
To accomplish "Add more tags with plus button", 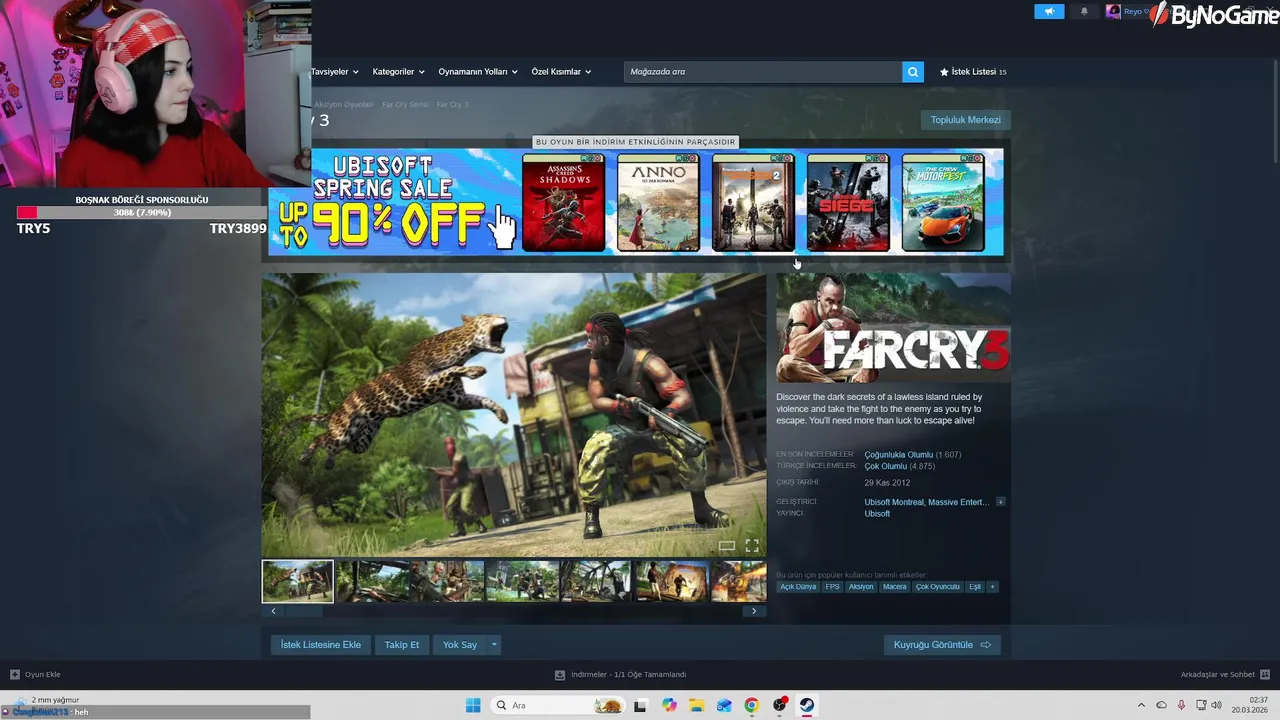I will (x=992, y=587).
